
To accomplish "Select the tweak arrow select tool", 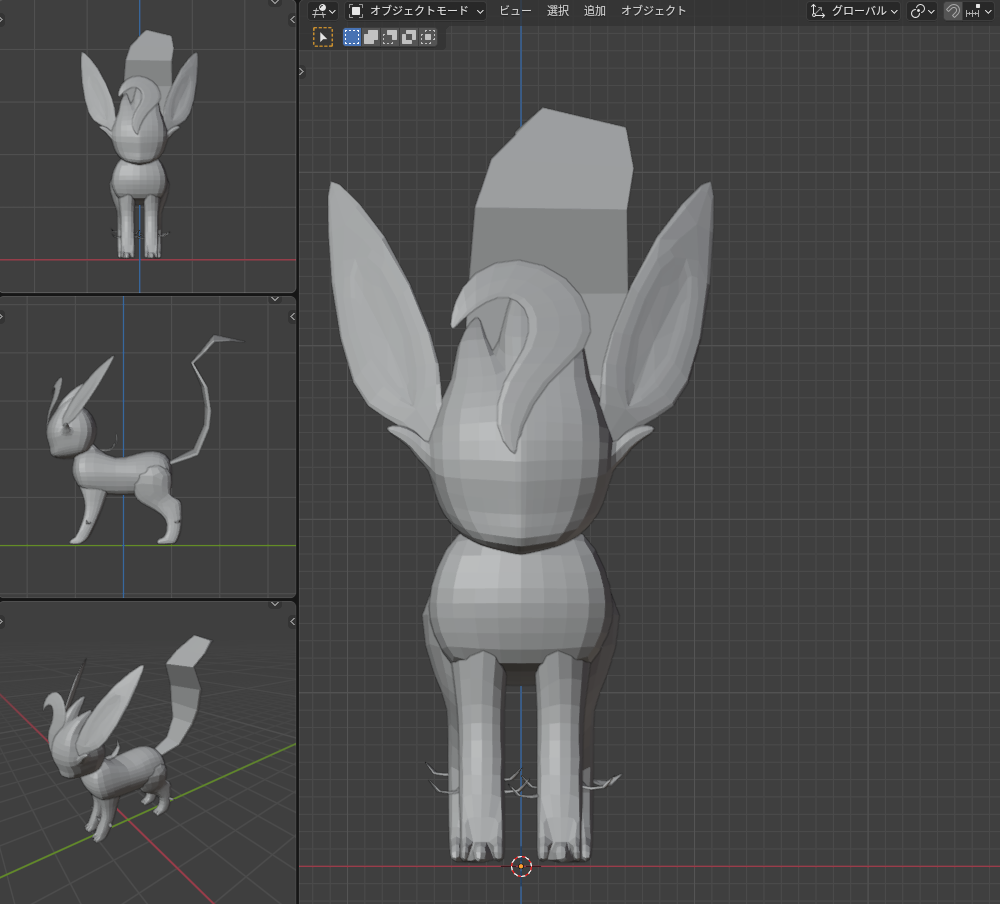I will [323, 37].
